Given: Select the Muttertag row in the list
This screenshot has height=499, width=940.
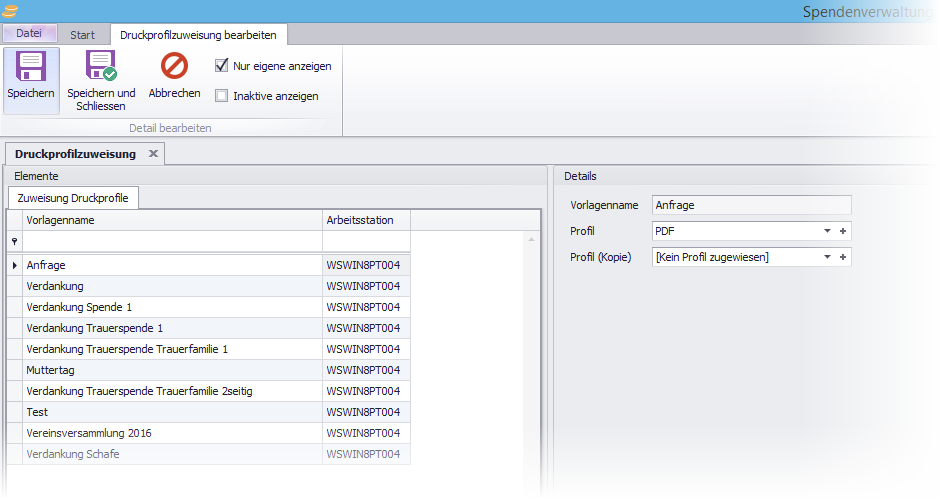Looking at the screenshot, I should (172, 370).
